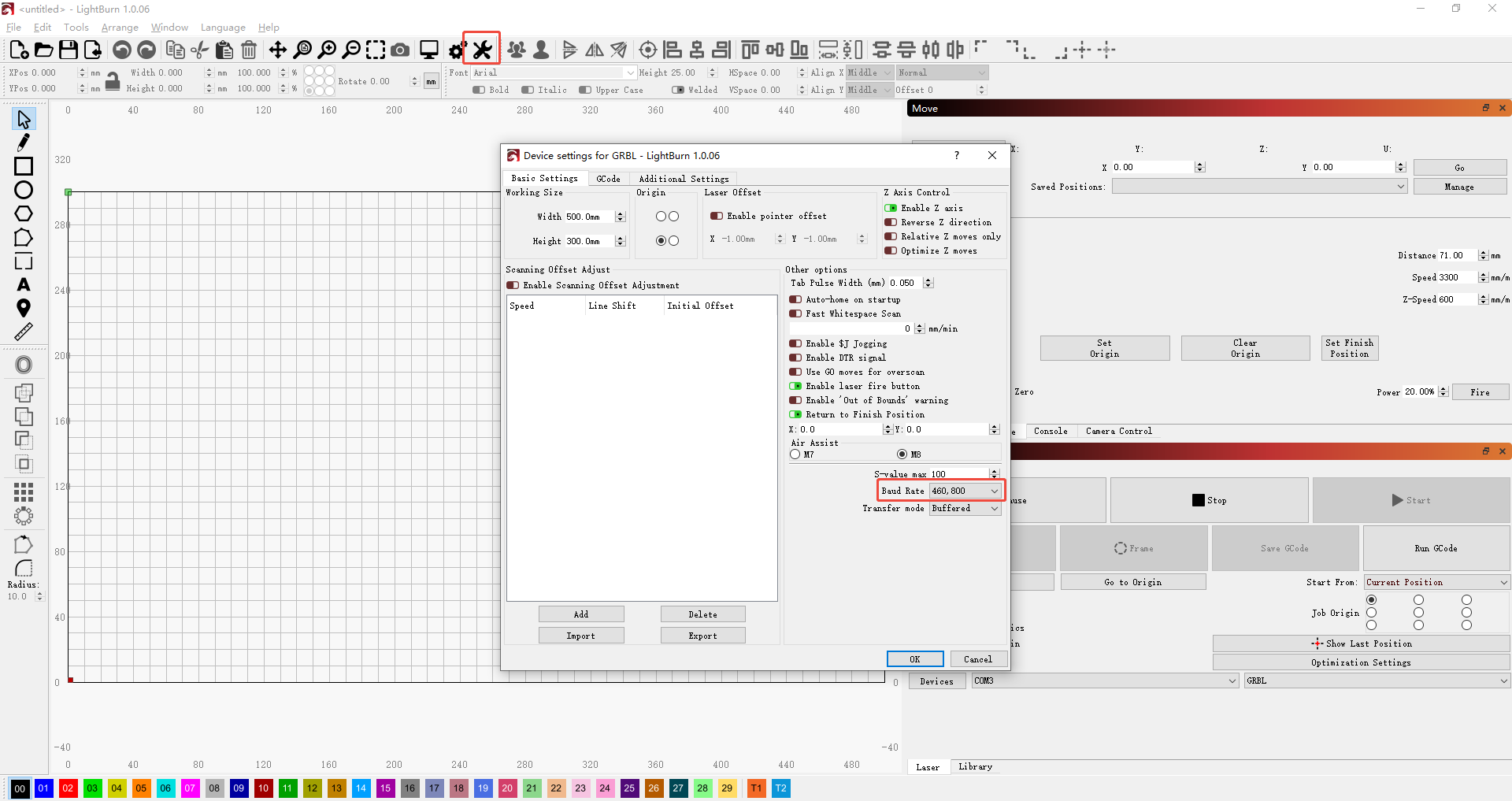The width and height of the screenshot is (1512, 801).
Task: Select the Rectangle tool
Action: (24, 166)
